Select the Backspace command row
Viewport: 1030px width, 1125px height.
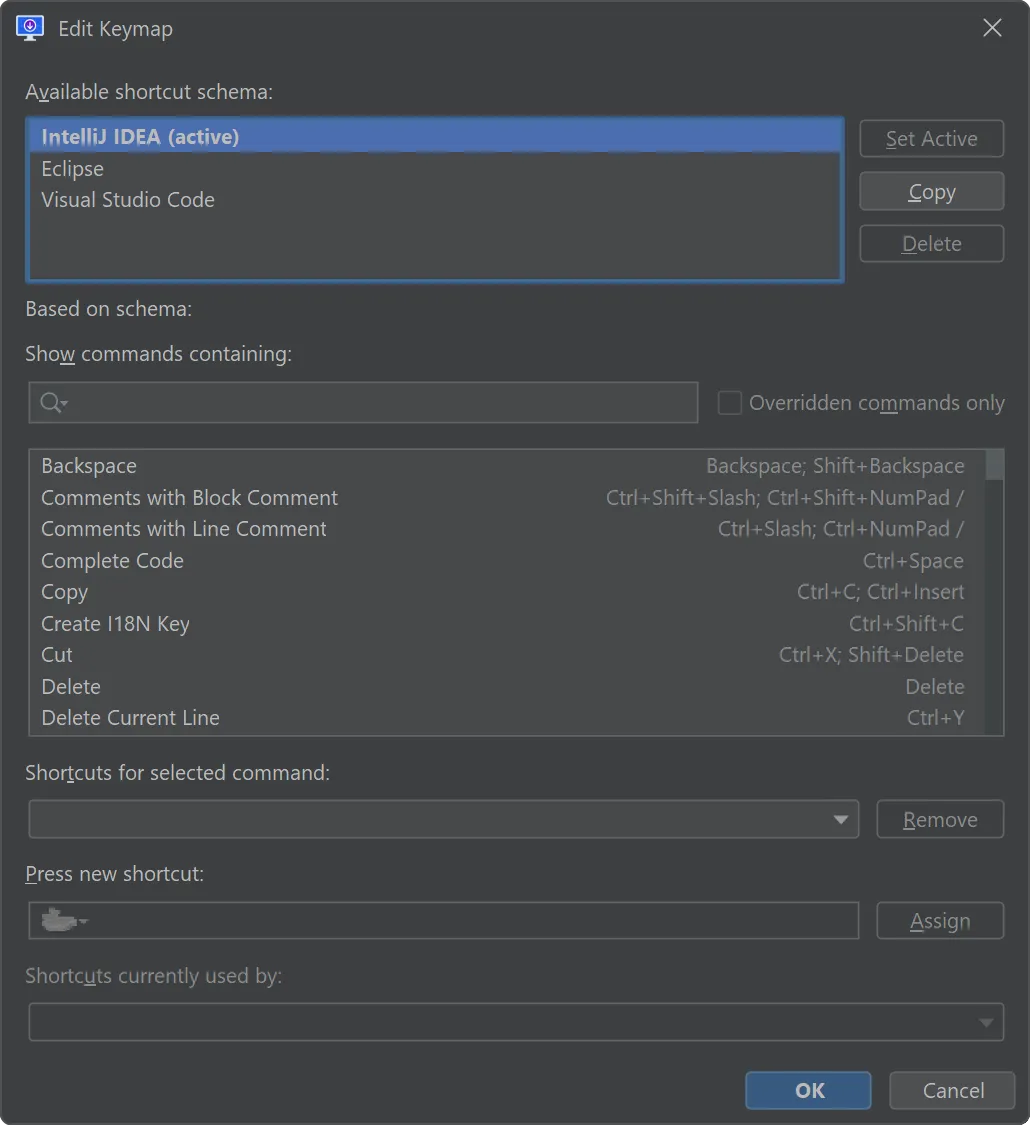pyautogui.click(x=507, y=466)
